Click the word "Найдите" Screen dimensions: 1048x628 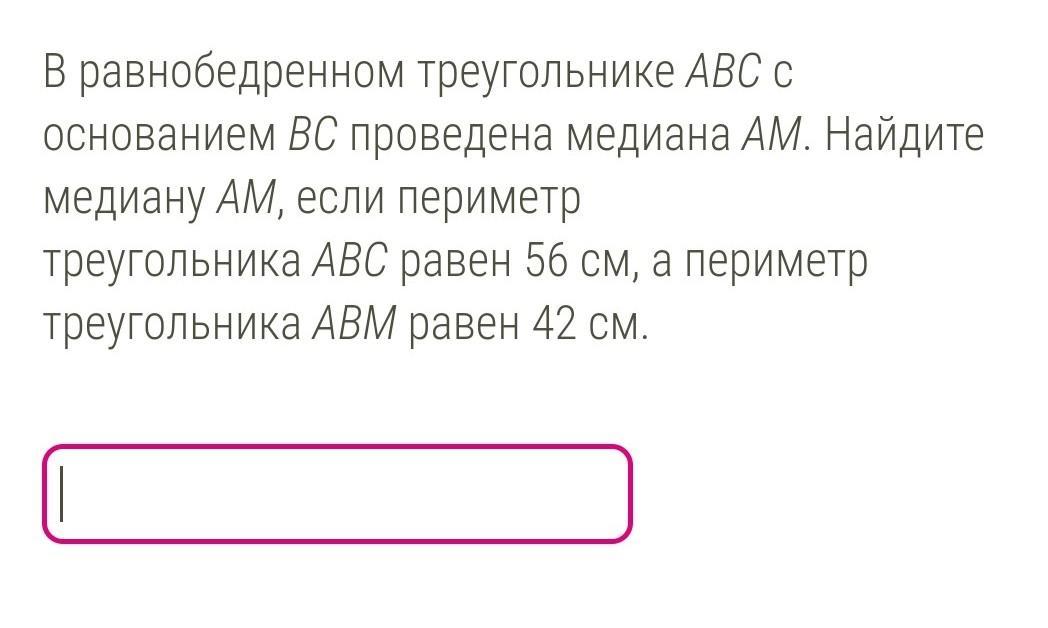904,134
